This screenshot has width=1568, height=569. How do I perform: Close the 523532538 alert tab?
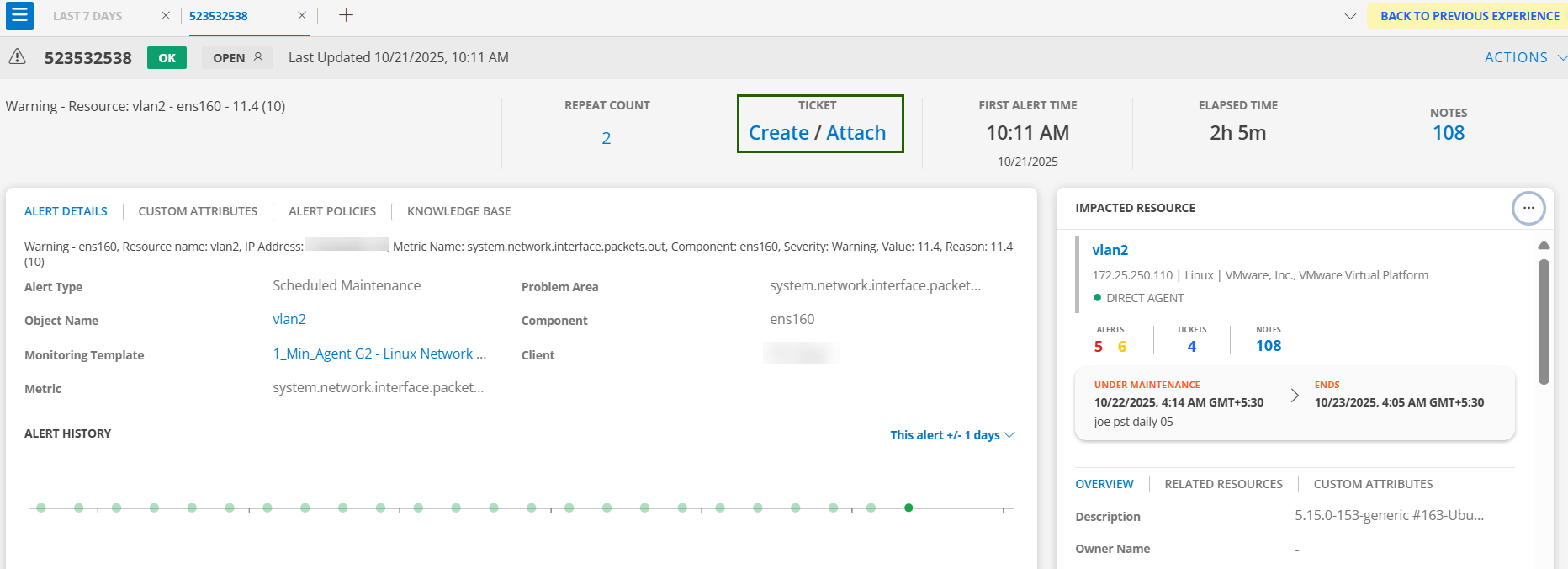tap(302, 16)
